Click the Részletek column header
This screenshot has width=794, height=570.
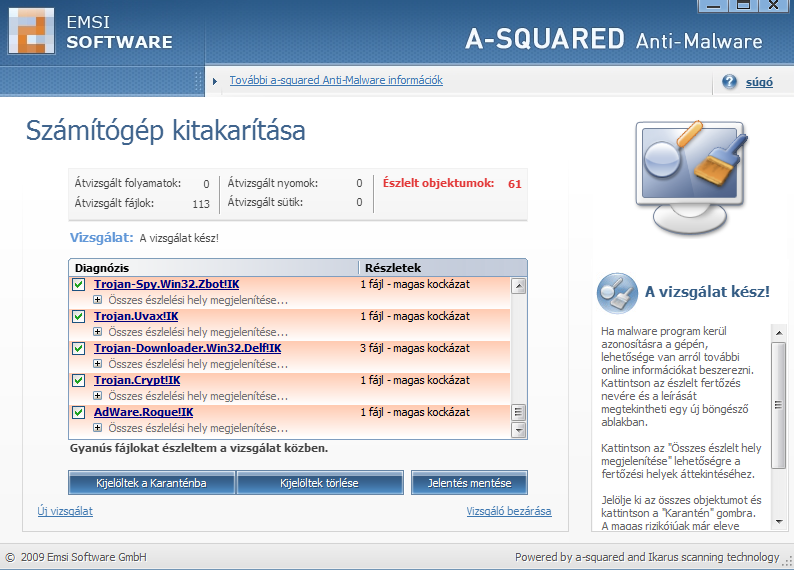443,268
